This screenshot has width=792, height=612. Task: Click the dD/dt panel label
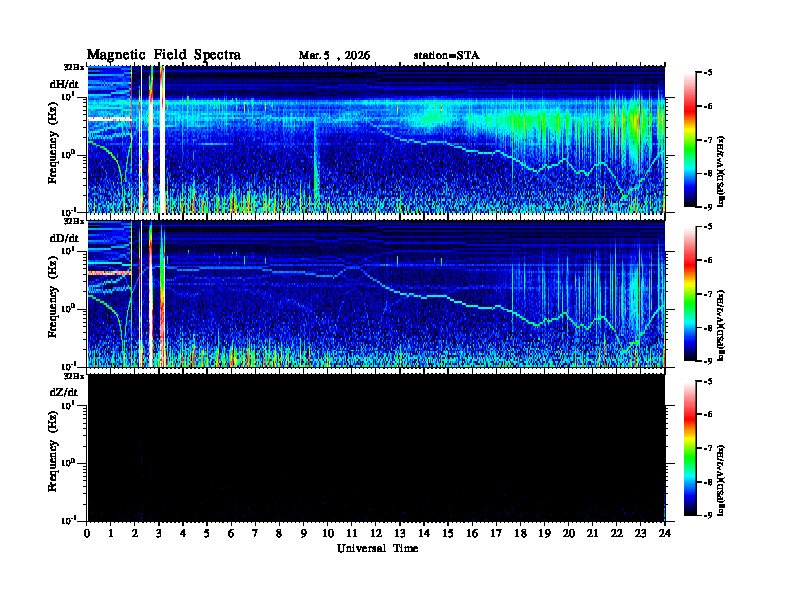coord(64,238)
